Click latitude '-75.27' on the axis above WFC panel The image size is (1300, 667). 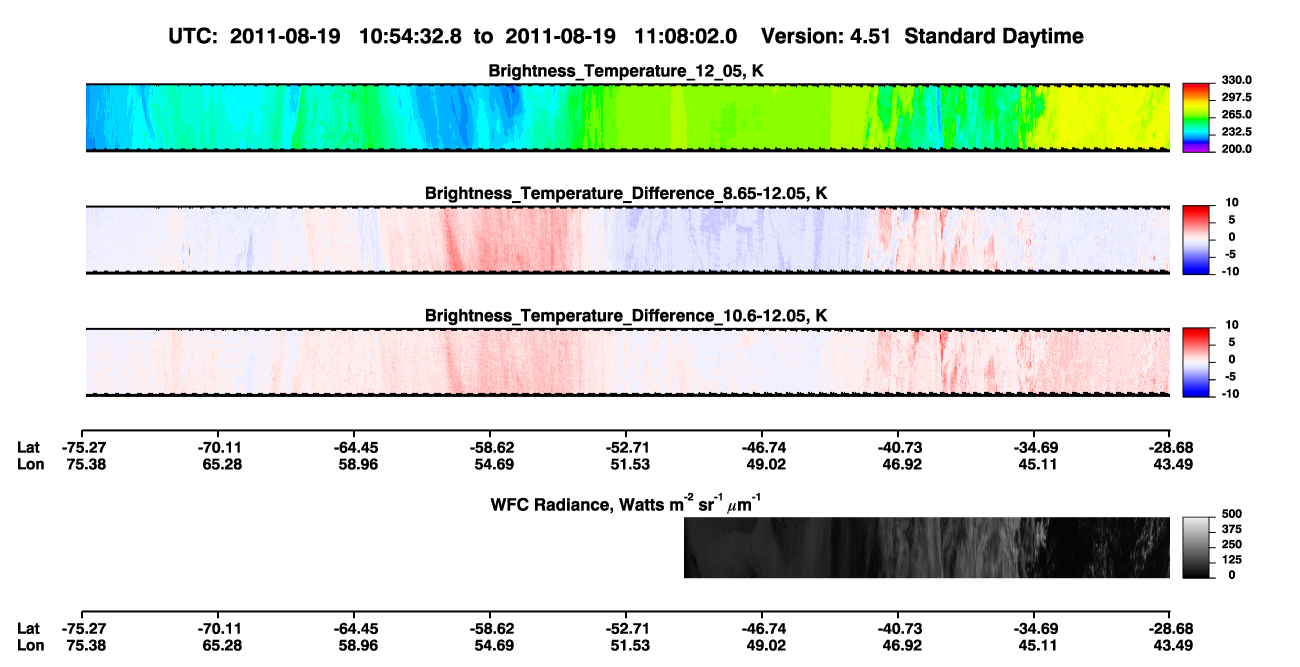tap(84, 447)
